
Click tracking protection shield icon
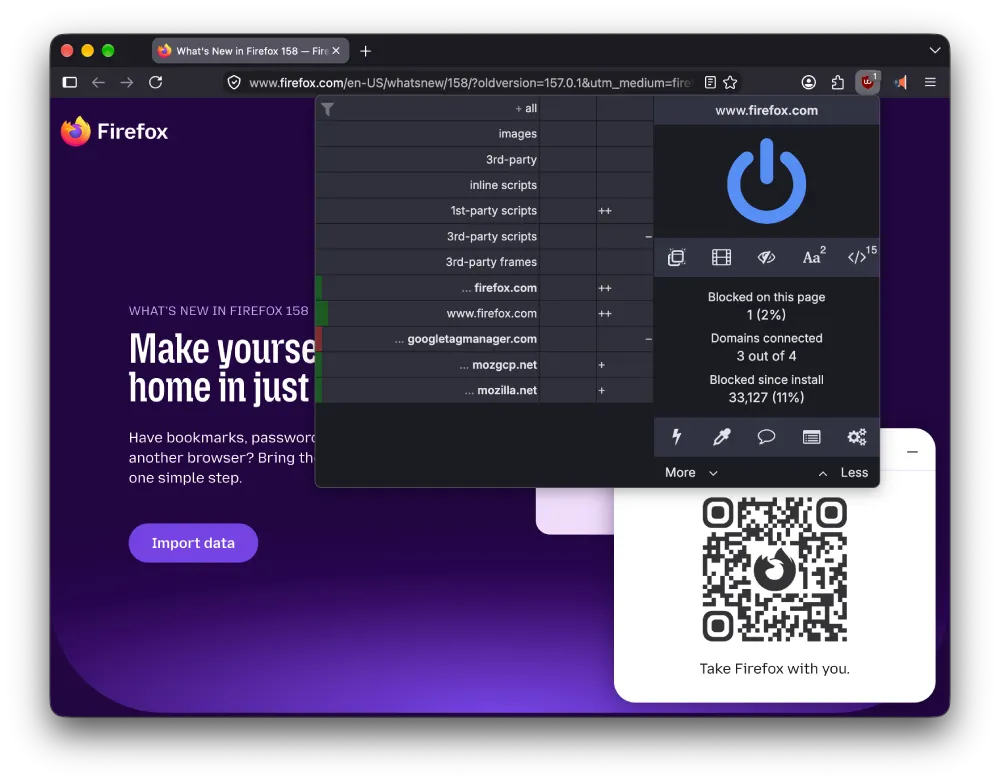pos(234,82)
